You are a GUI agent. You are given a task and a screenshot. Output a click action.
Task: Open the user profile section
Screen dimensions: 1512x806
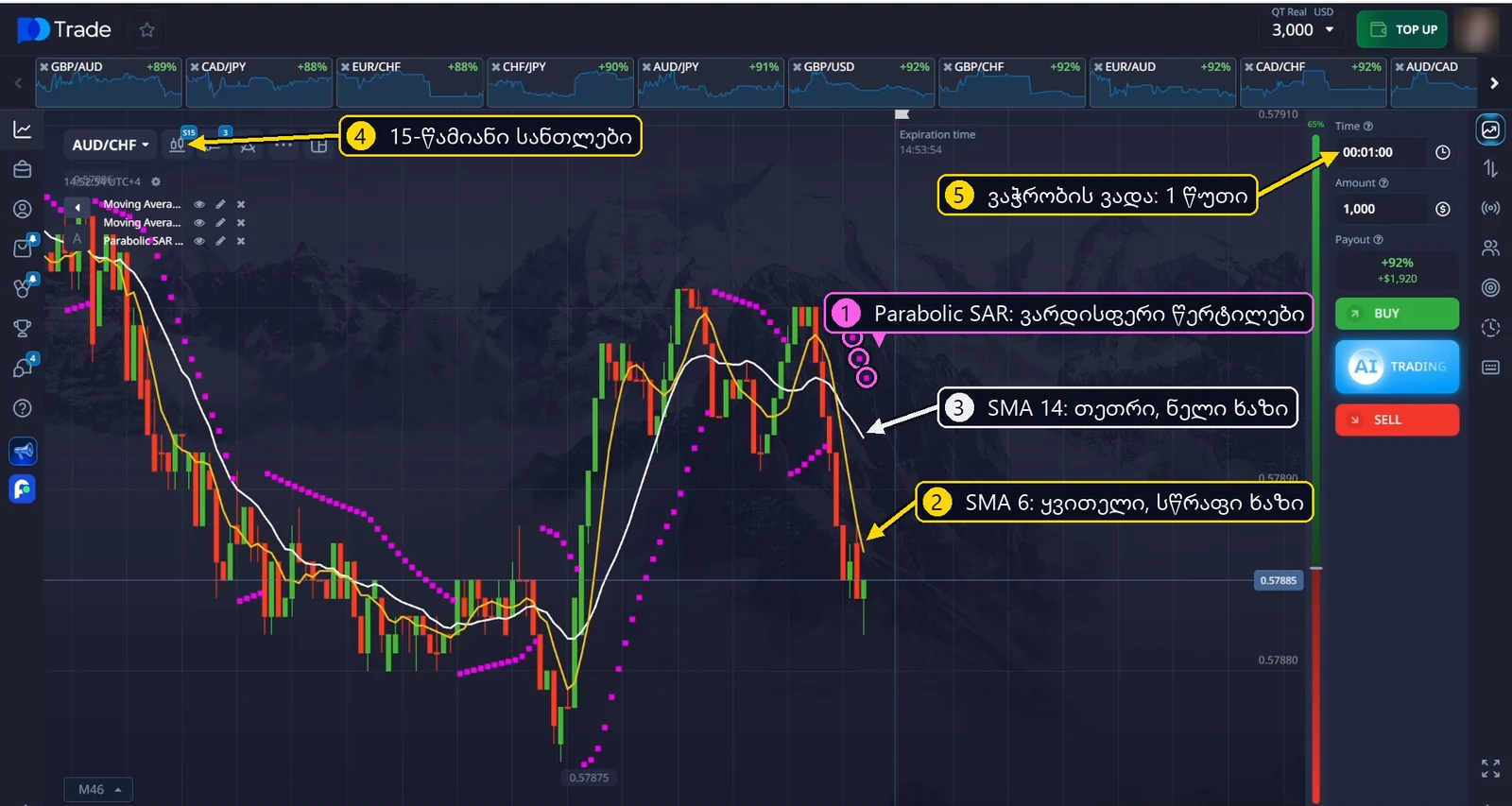pos(23,209)
